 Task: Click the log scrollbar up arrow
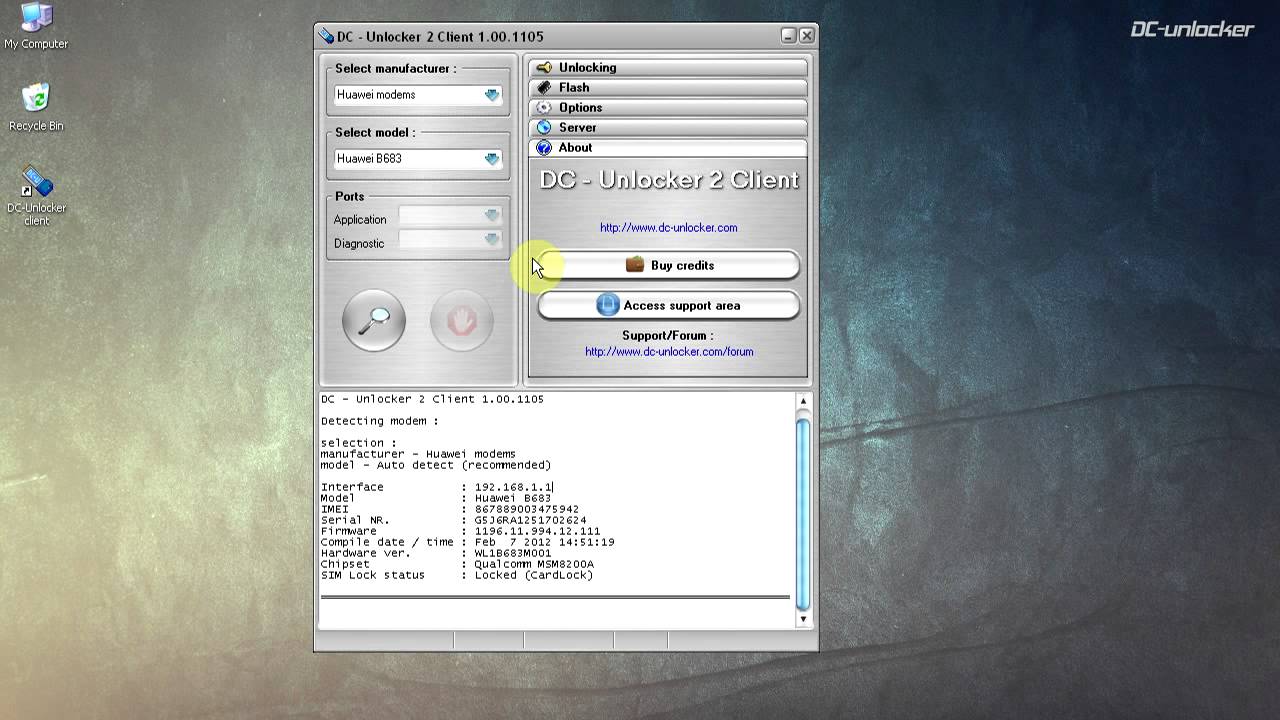click(803, 401)
